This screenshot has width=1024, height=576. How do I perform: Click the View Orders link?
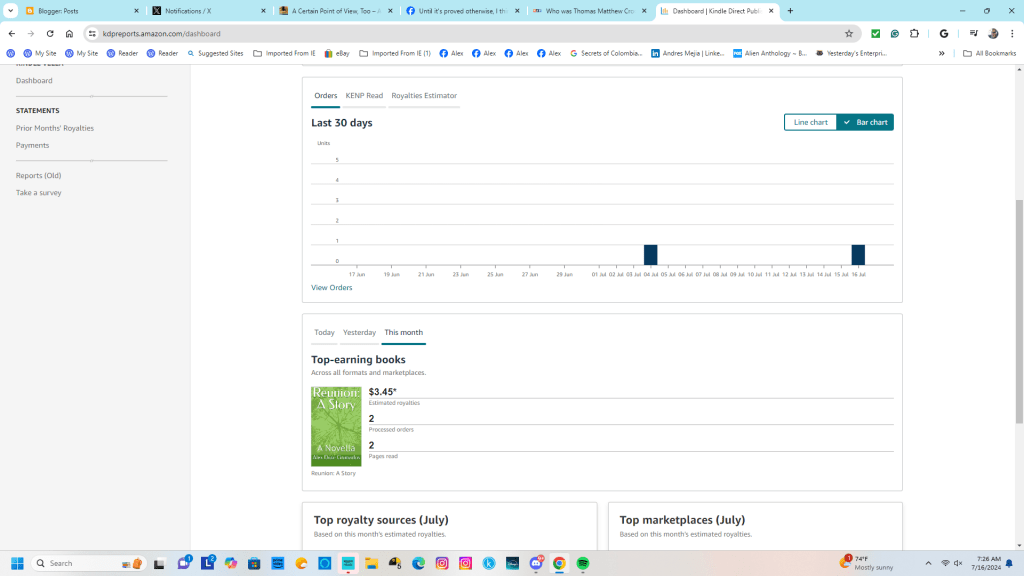332,287
